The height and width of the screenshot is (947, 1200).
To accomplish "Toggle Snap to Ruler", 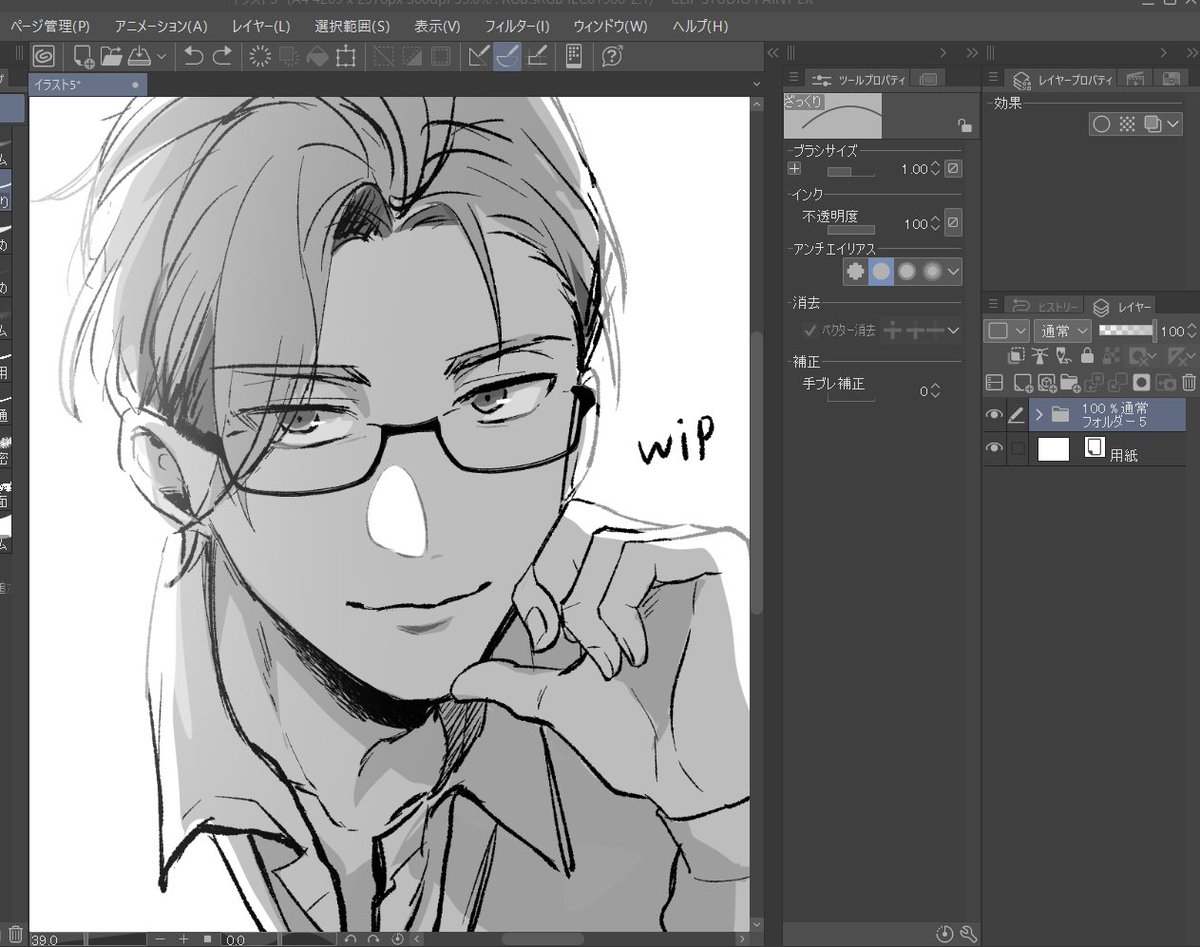I will (479, 56).
